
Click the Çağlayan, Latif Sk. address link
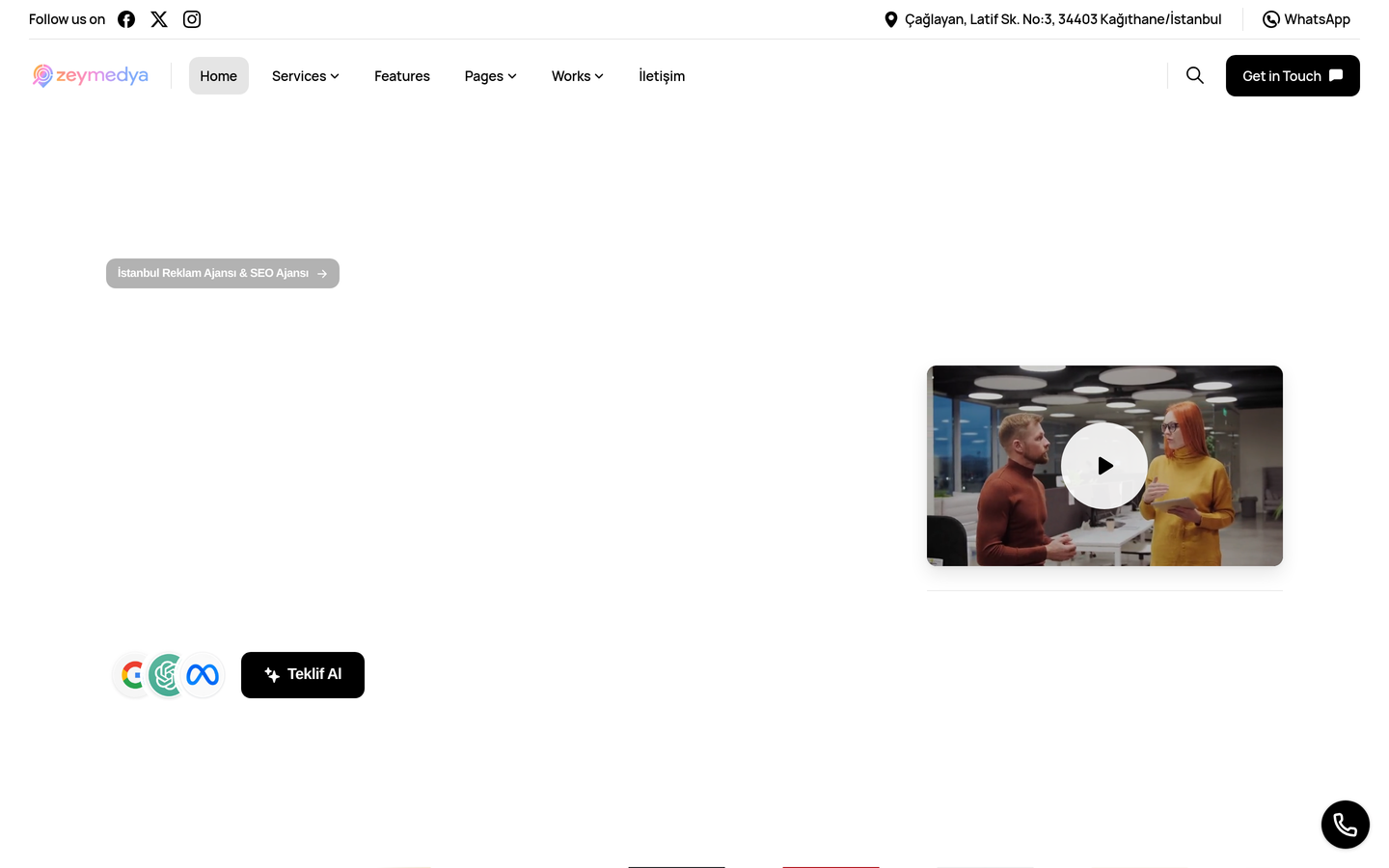pos(1063,19)
